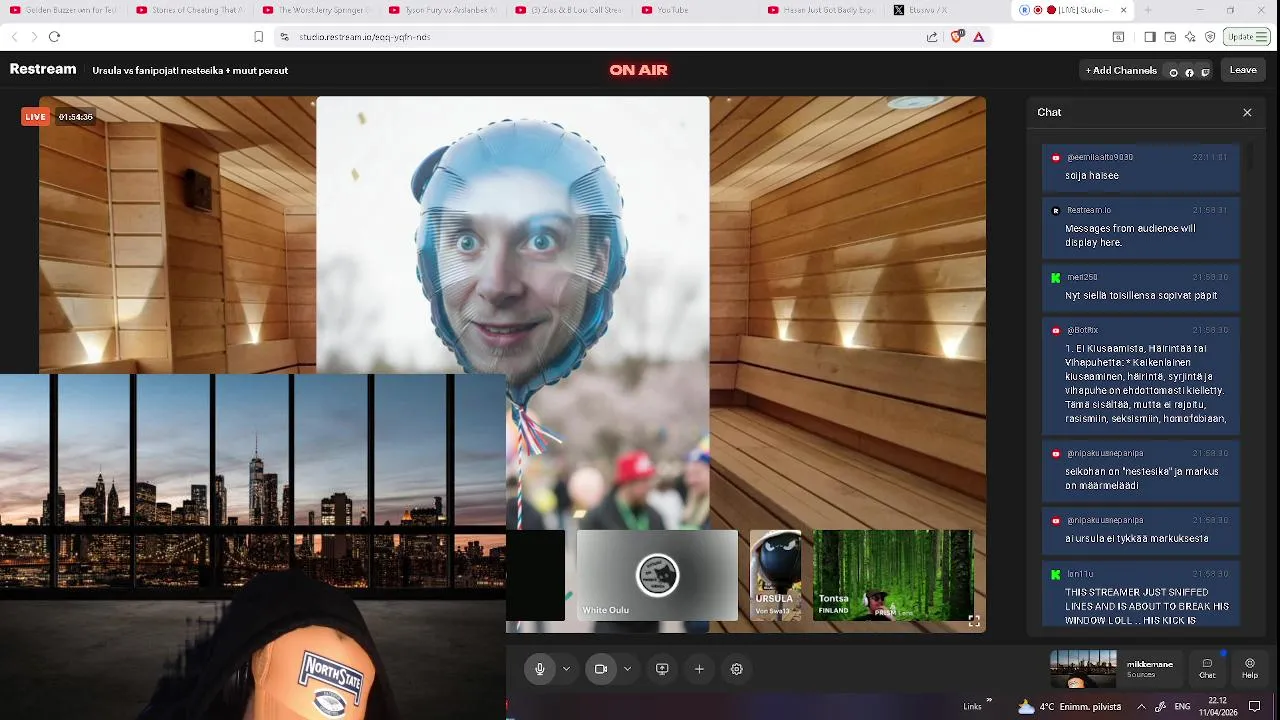Click the share page icon in address bar

point(932,37)
